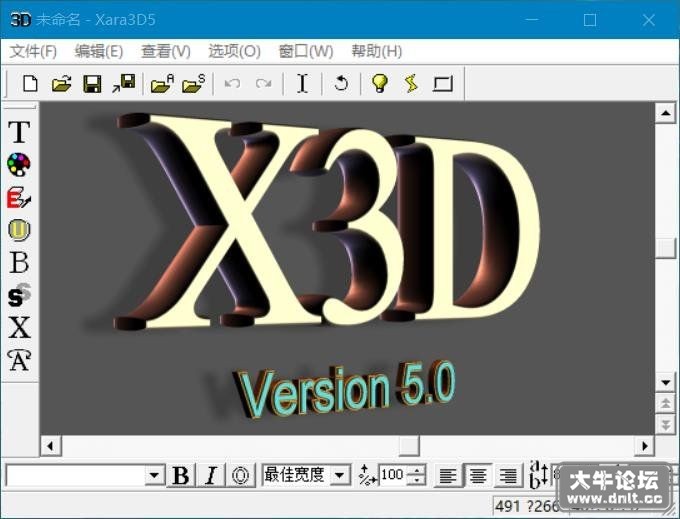Click the Redo arrow icon

click(x=263, y=83)
